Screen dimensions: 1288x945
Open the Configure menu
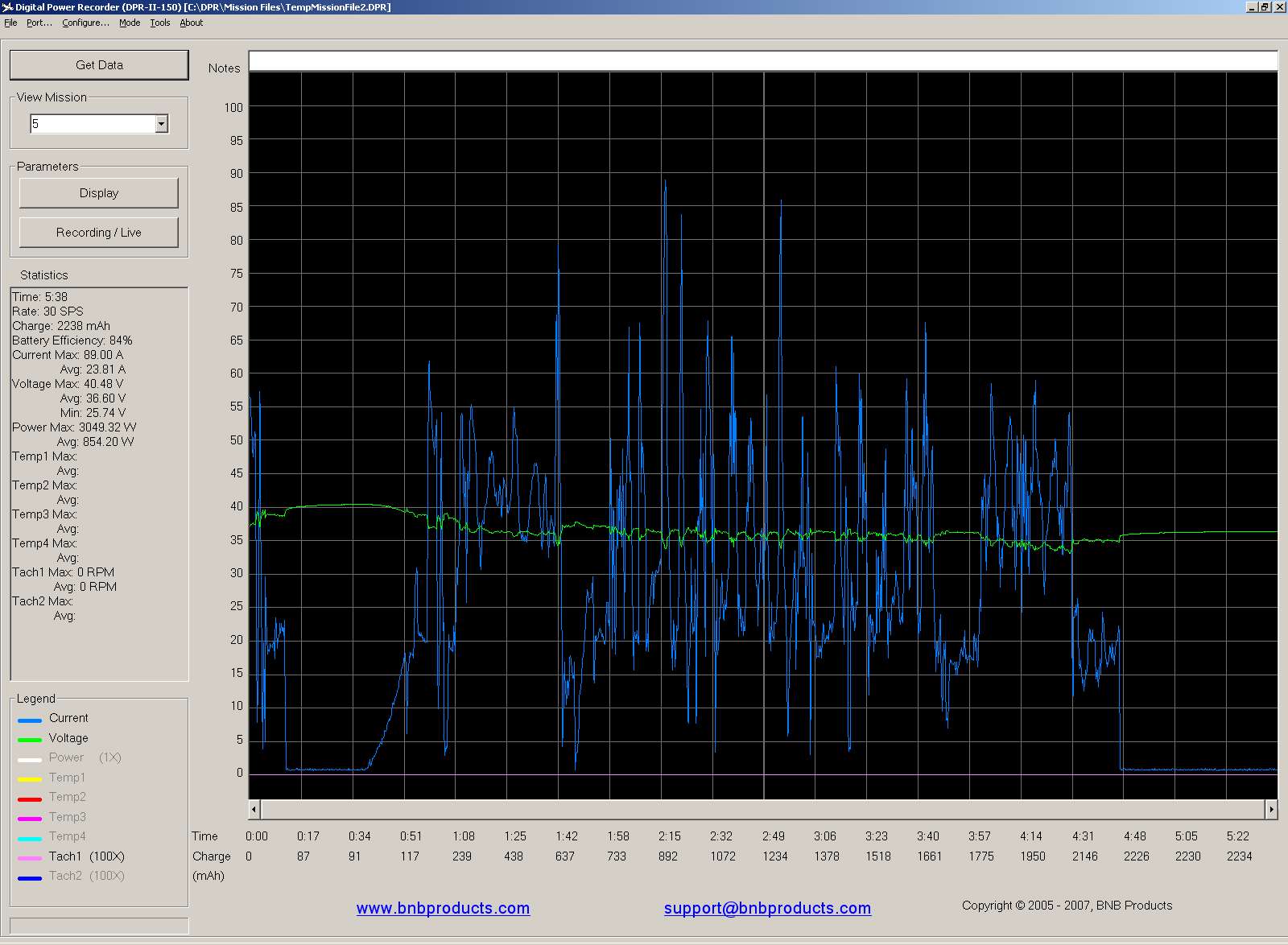point(85,23)
